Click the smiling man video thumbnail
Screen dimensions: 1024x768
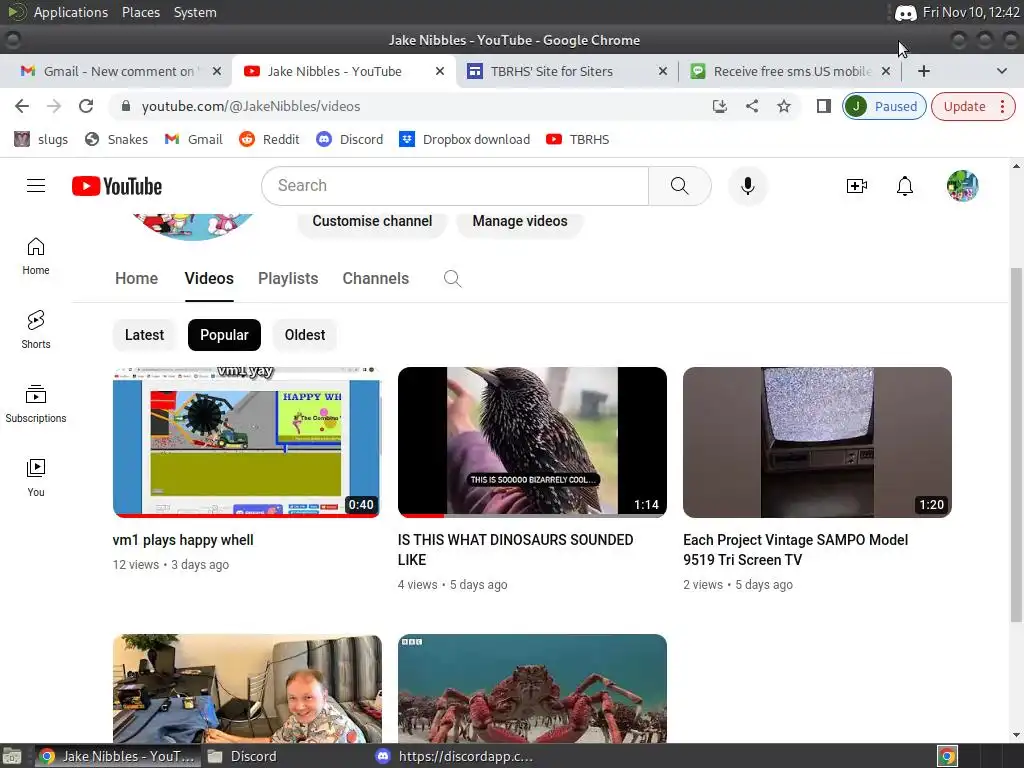[247, 688]
